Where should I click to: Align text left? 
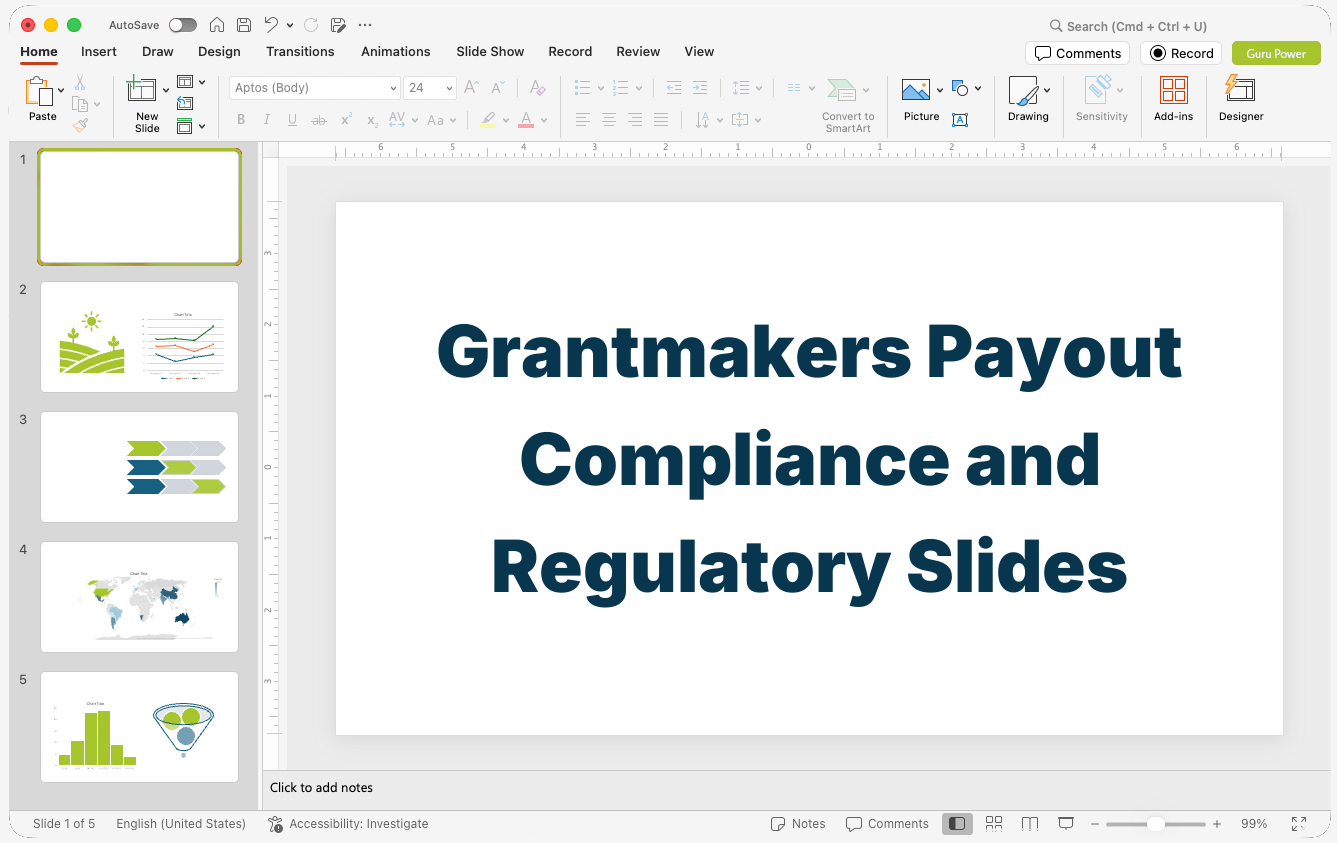tap(583, 120)
